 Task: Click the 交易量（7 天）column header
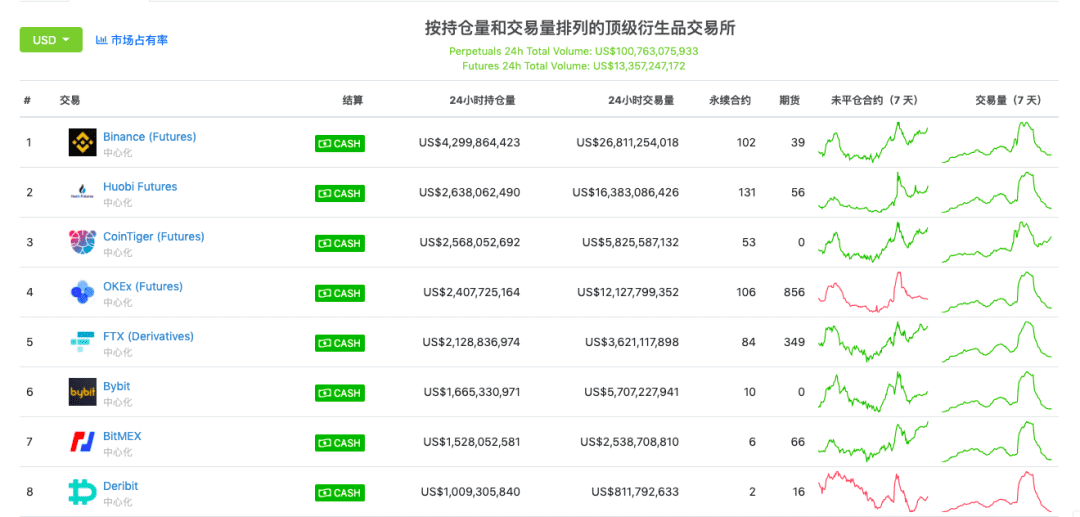(x=1008, y=100)
